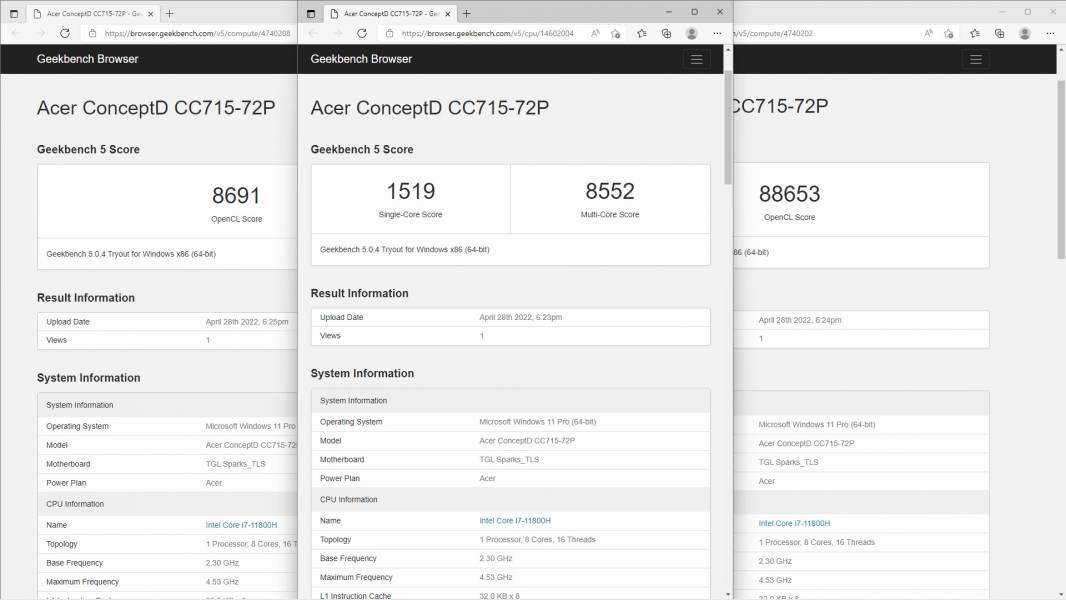Add page to favorites in right window
1066x600 pixels.
click(949, 33)
